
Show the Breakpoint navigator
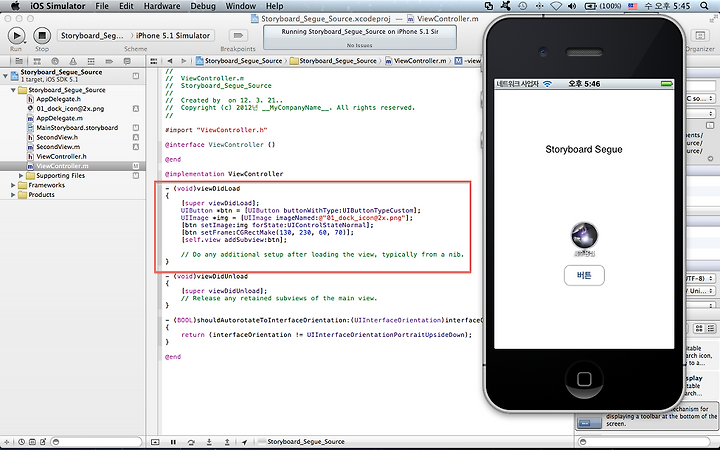(x=109, y=61)
